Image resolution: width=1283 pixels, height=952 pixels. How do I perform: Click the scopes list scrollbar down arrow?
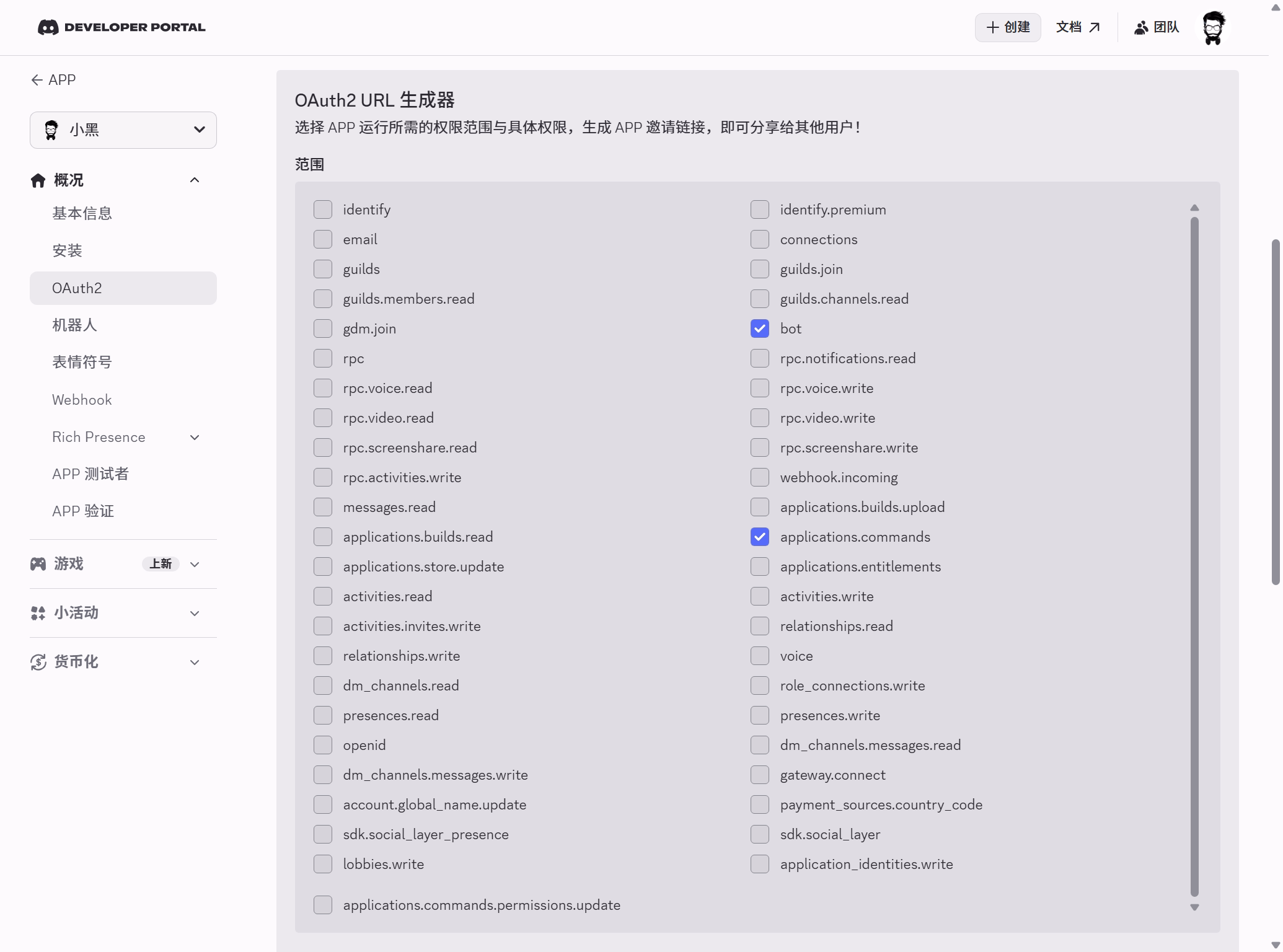point(1194,907)
